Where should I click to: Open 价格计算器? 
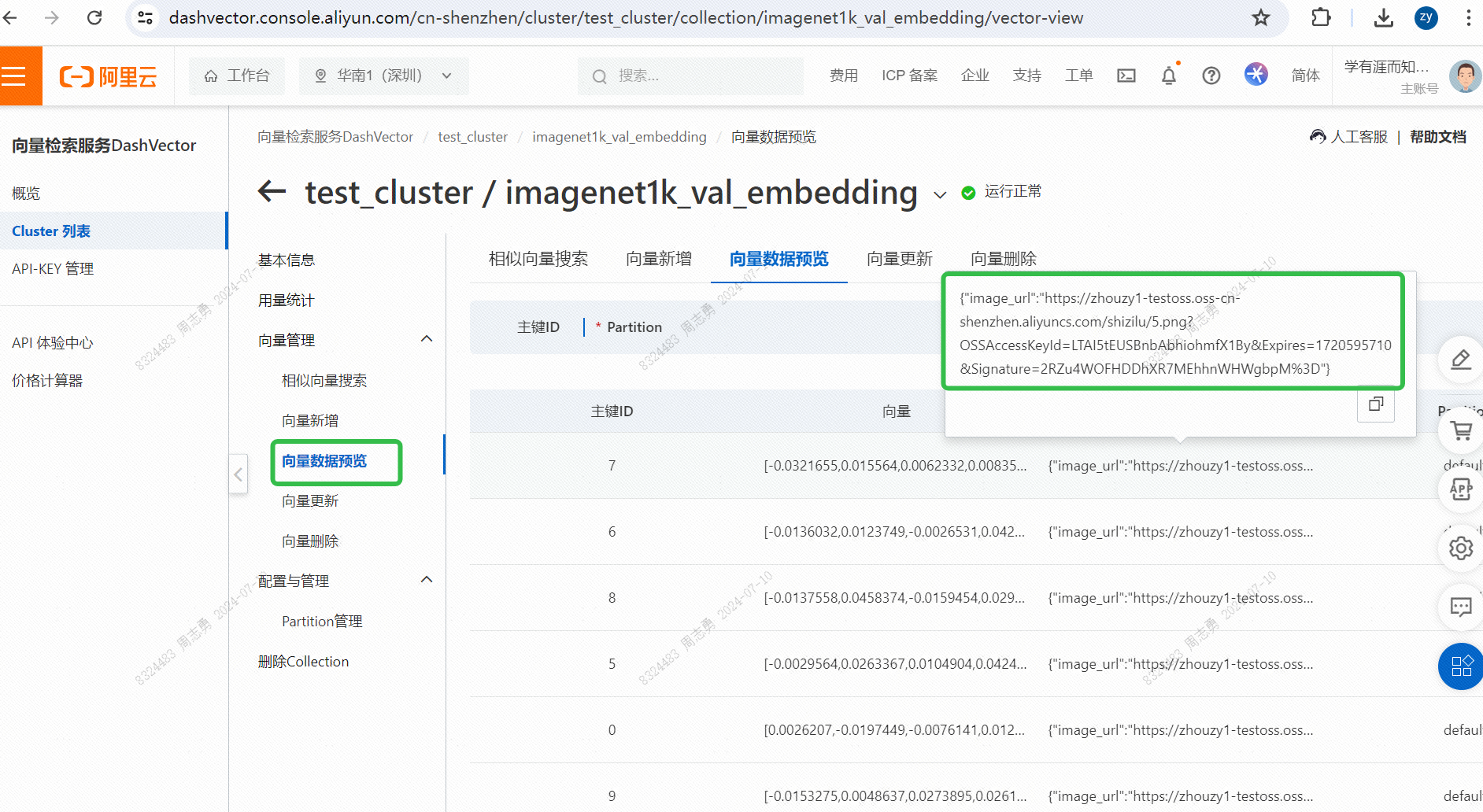point(47,381)
